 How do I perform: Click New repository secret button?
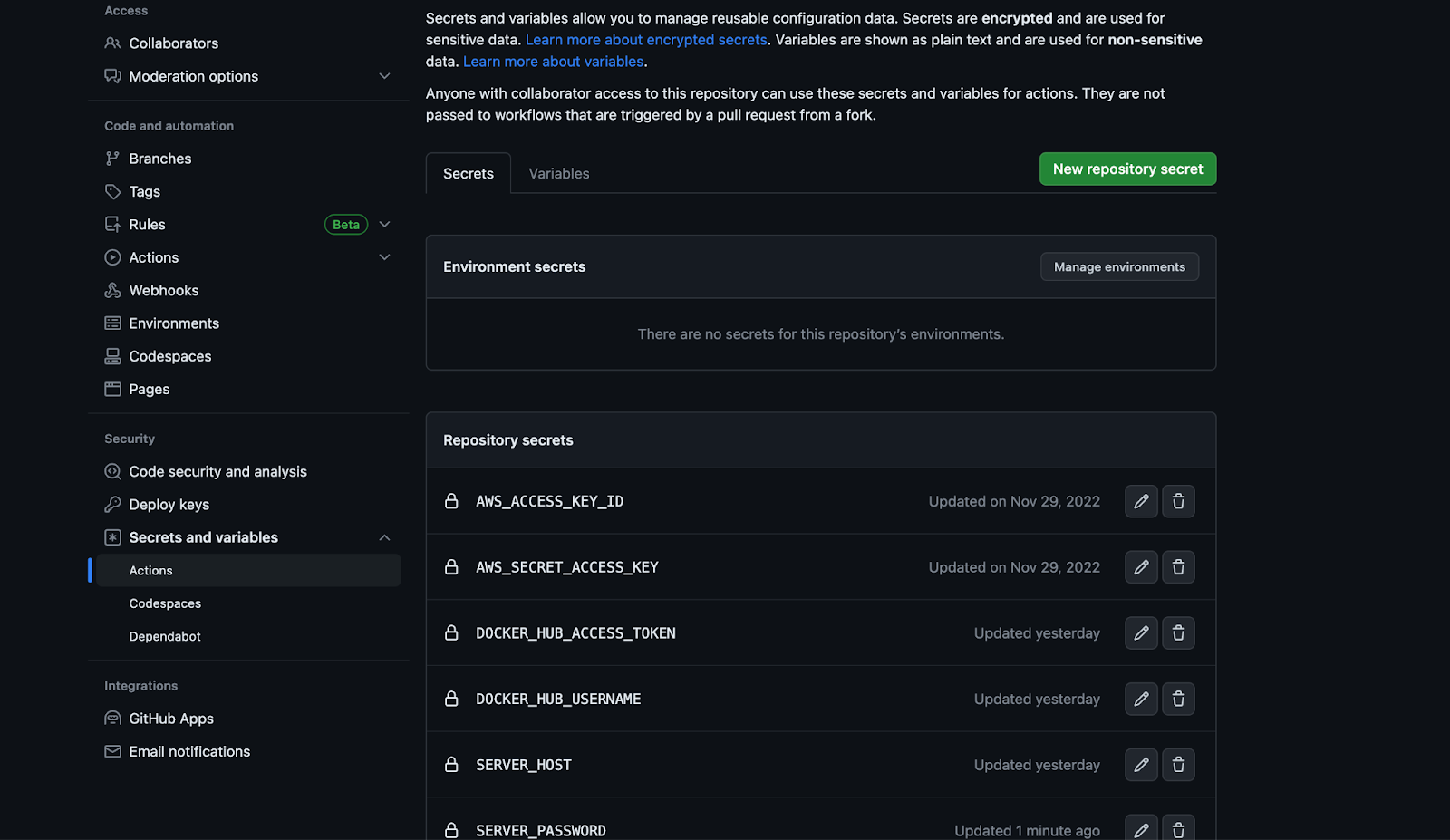1127,169
